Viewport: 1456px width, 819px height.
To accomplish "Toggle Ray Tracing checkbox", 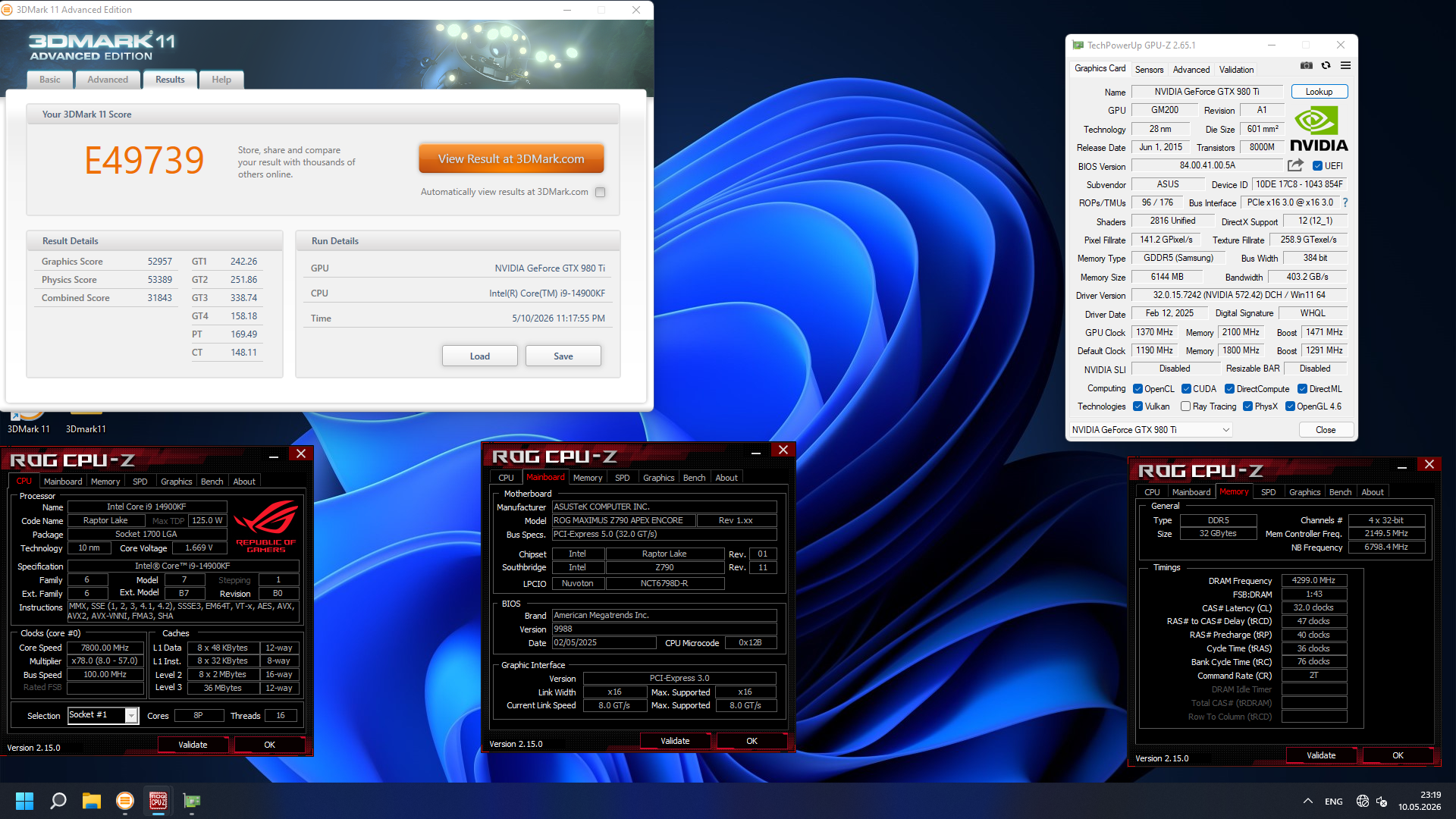I will (1185, 406).
